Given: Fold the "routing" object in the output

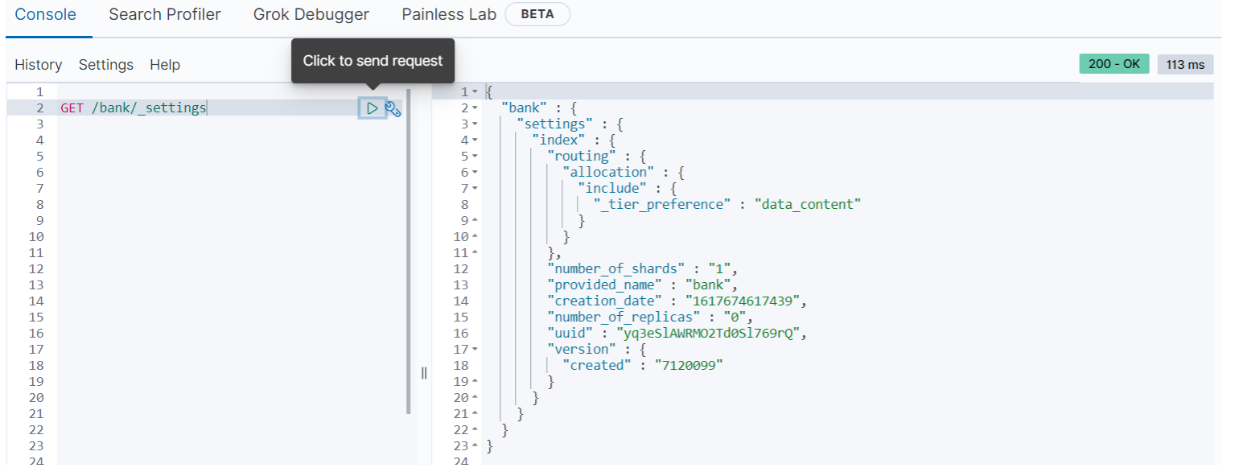Looking at the screenshot, I should [475, 156].
